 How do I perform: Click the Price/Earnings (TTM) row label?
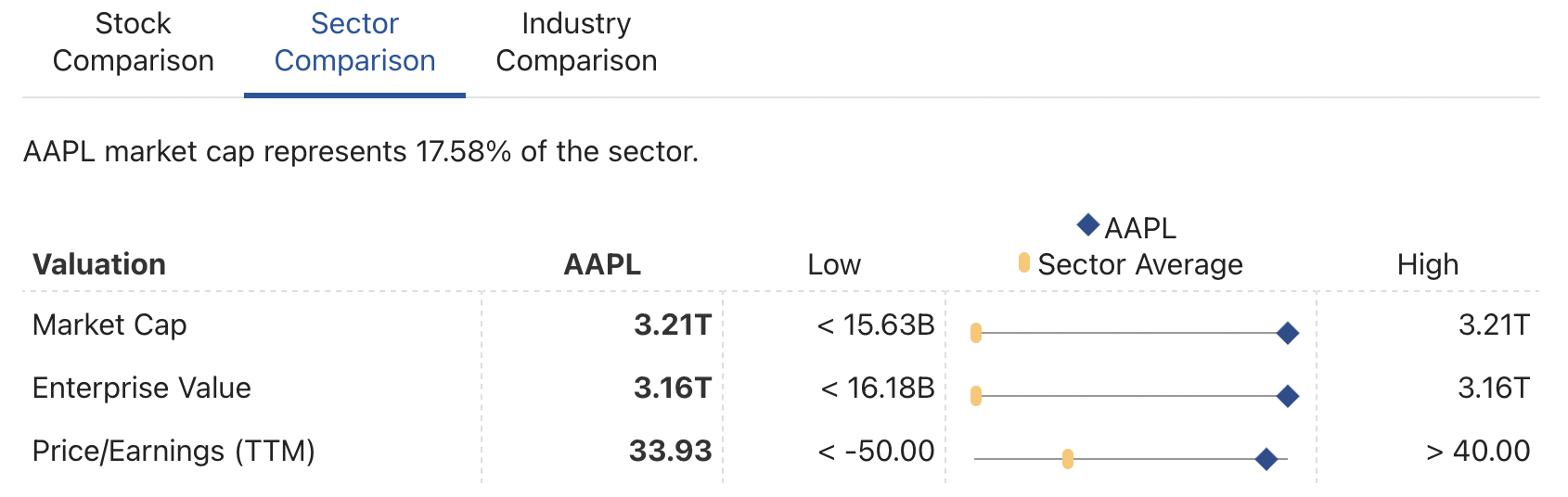click(174, 452)
